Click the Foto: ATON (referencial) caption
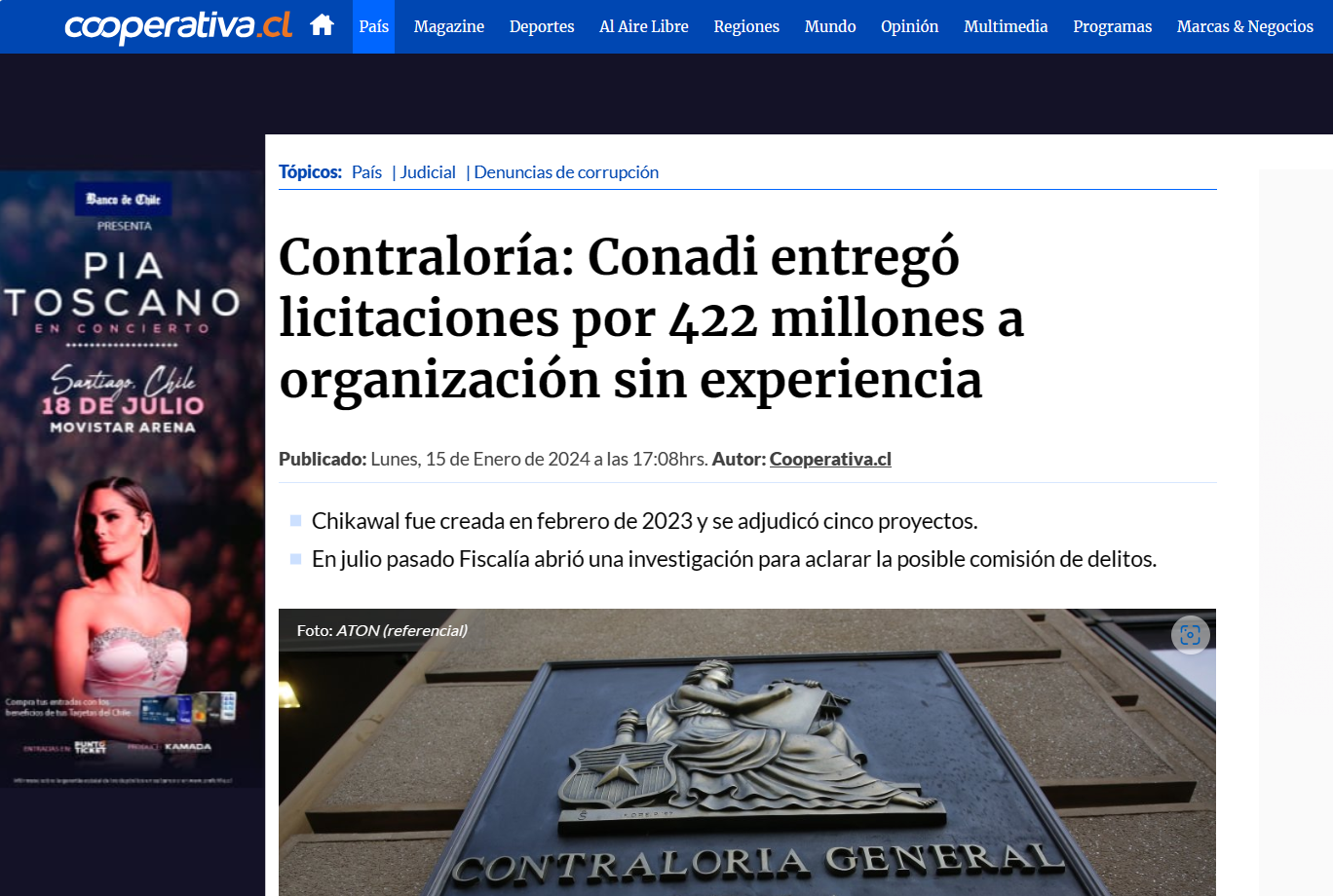 [382, 630]
